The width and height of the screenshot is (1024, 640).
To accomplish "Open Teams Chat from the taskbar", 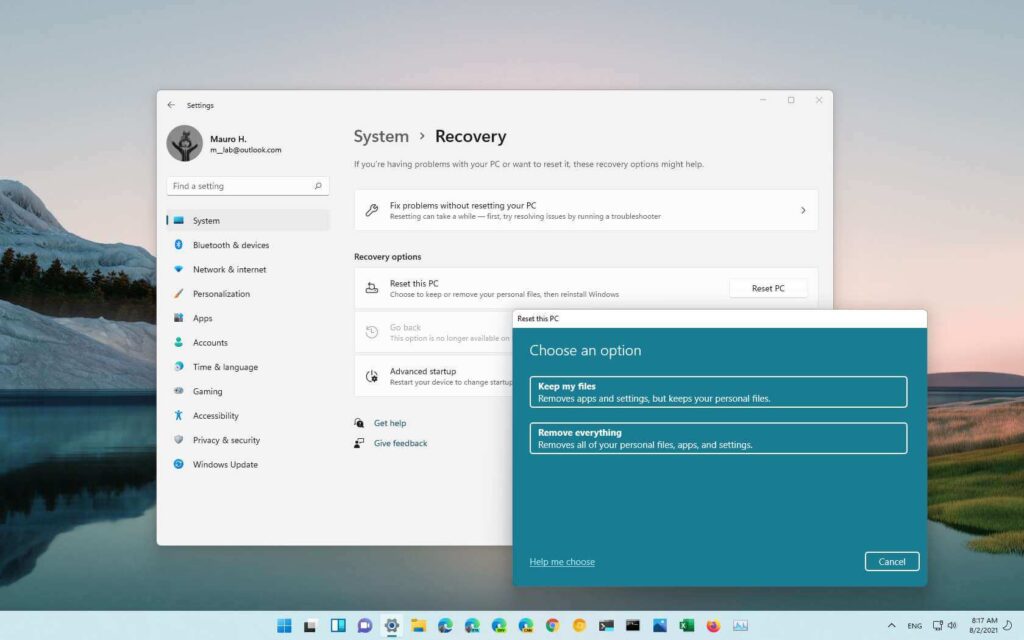I will (364, 626).
